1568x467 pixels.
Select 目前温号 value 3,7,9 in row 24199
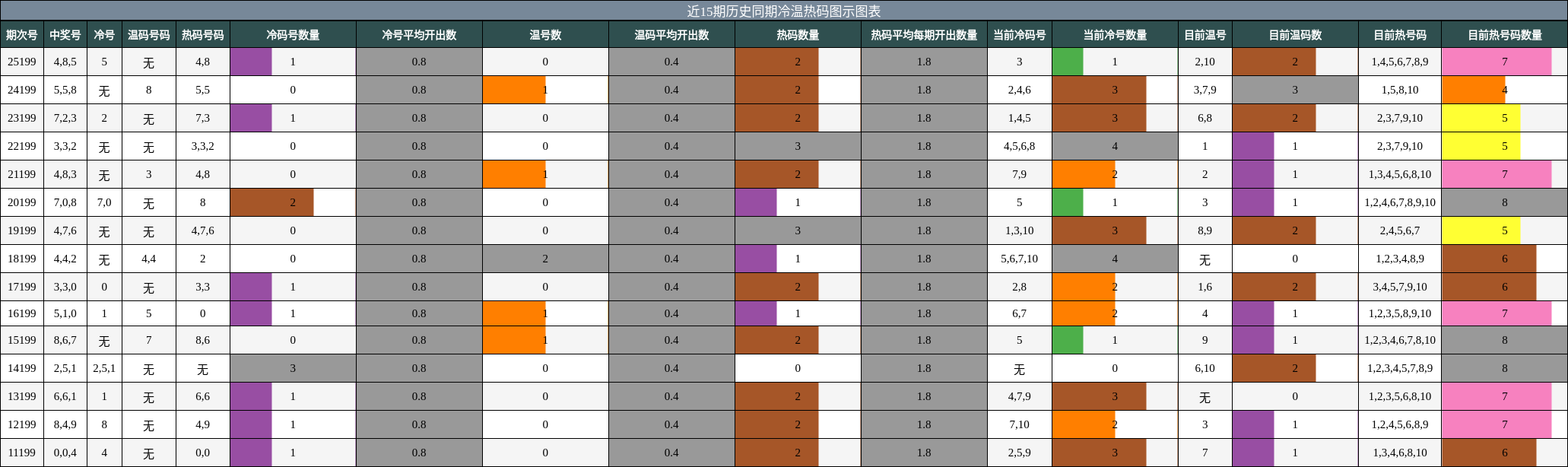(x=1205, y=90)
